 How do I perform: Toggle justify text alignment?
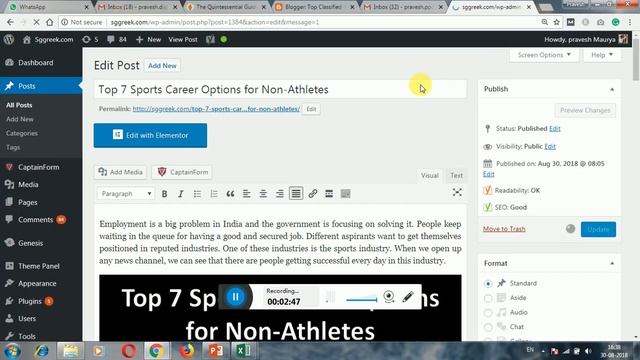point(296,194)
